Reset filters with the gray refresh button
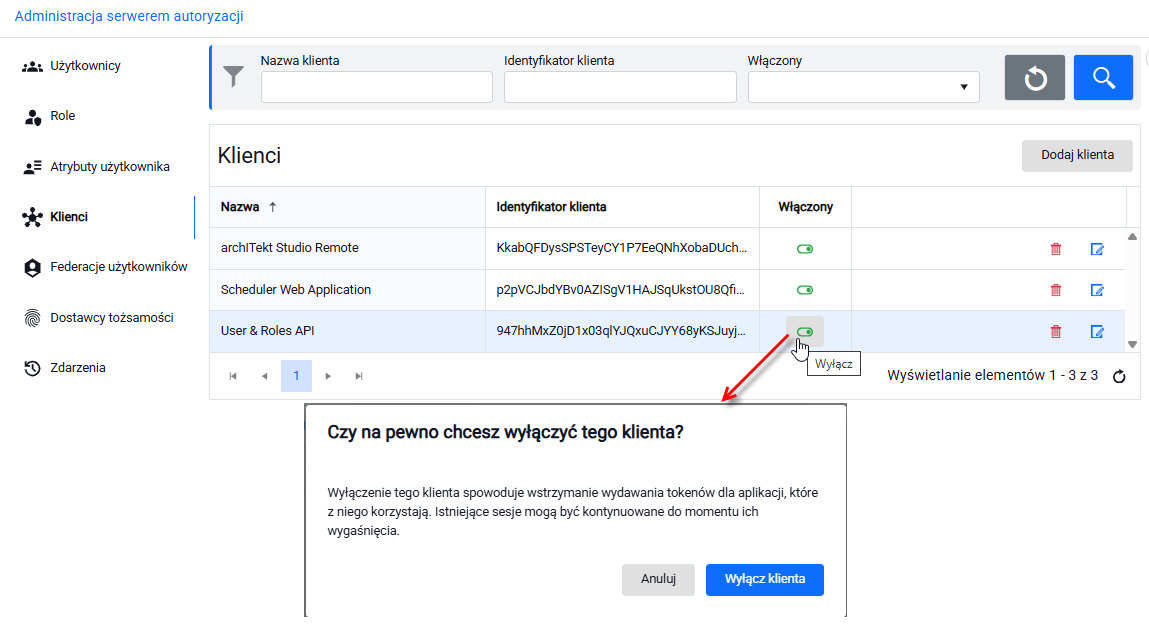This screenshot has height=632, width=1149. click(x=1035, y=78)
